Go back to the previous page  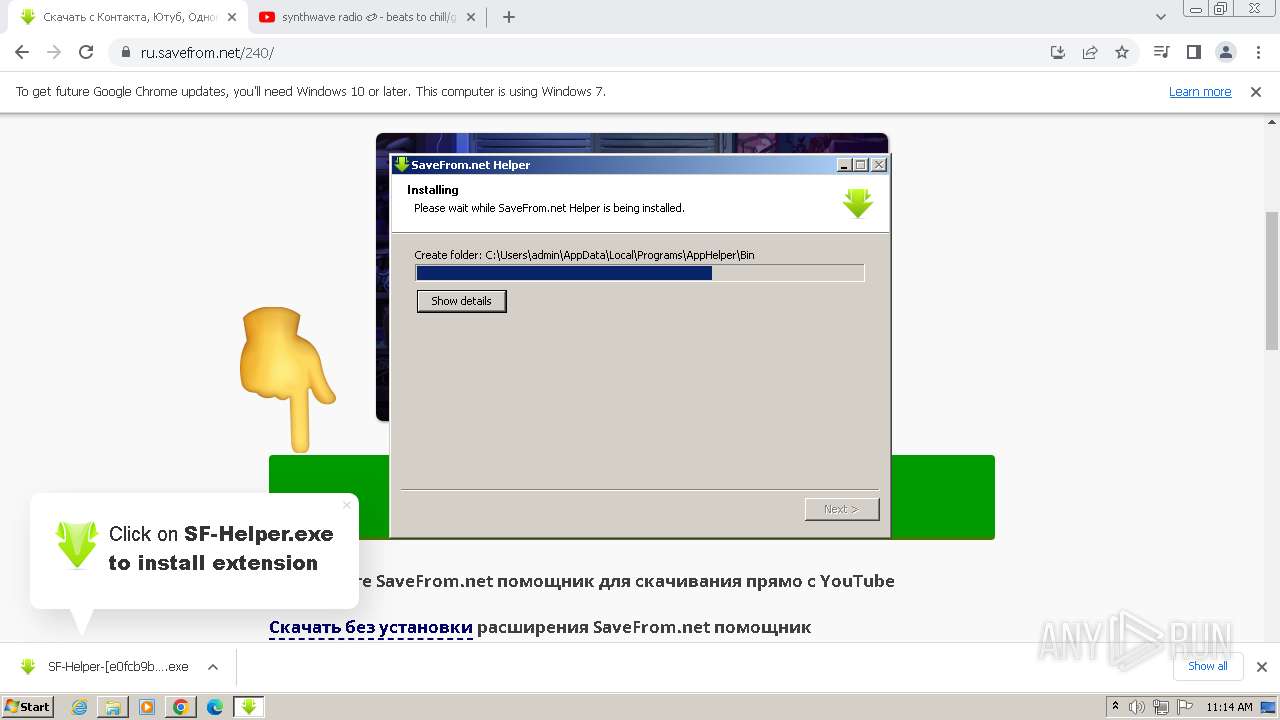(22, 52)
